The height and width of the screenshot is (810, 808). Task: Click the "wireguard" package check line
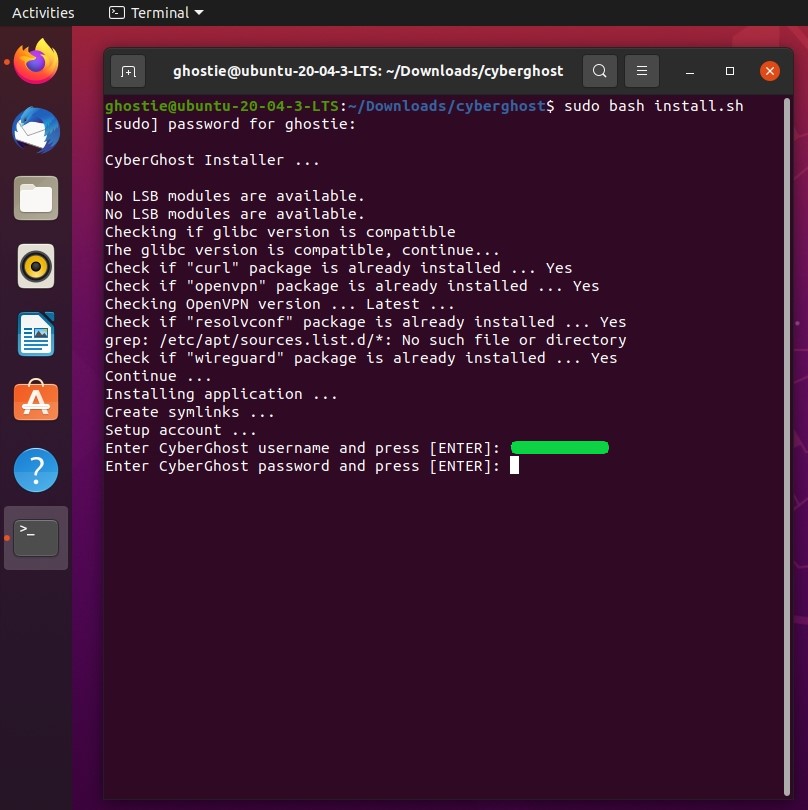coord(361,358)
